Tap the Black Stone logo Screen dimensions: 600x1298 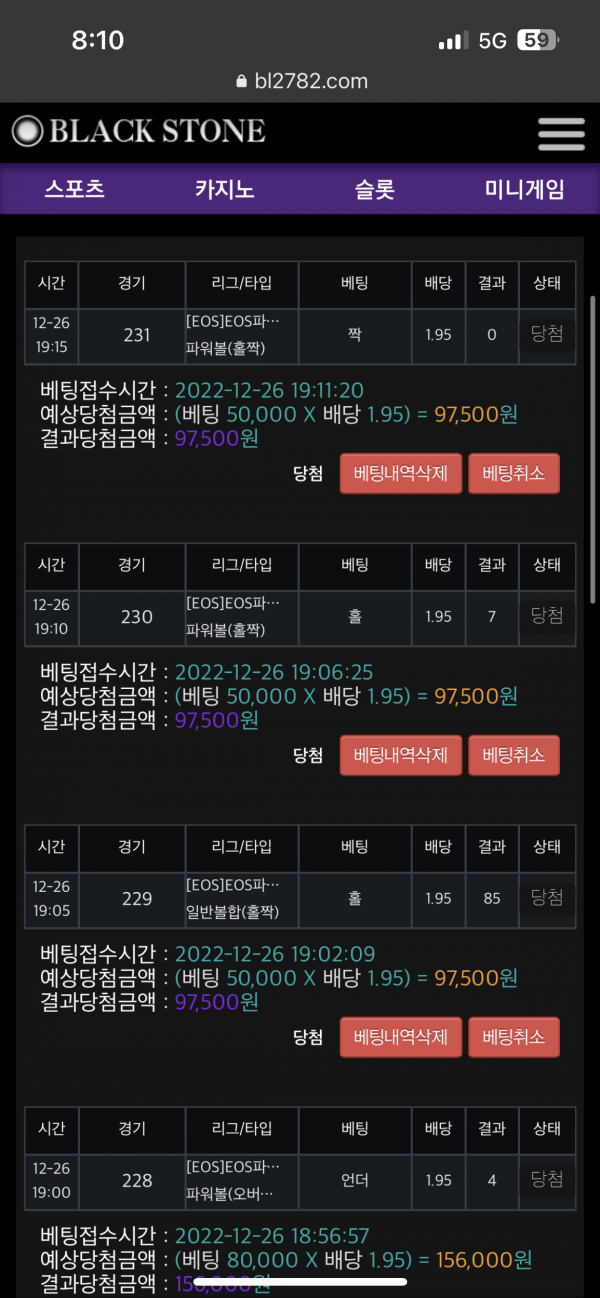[139, 131]
